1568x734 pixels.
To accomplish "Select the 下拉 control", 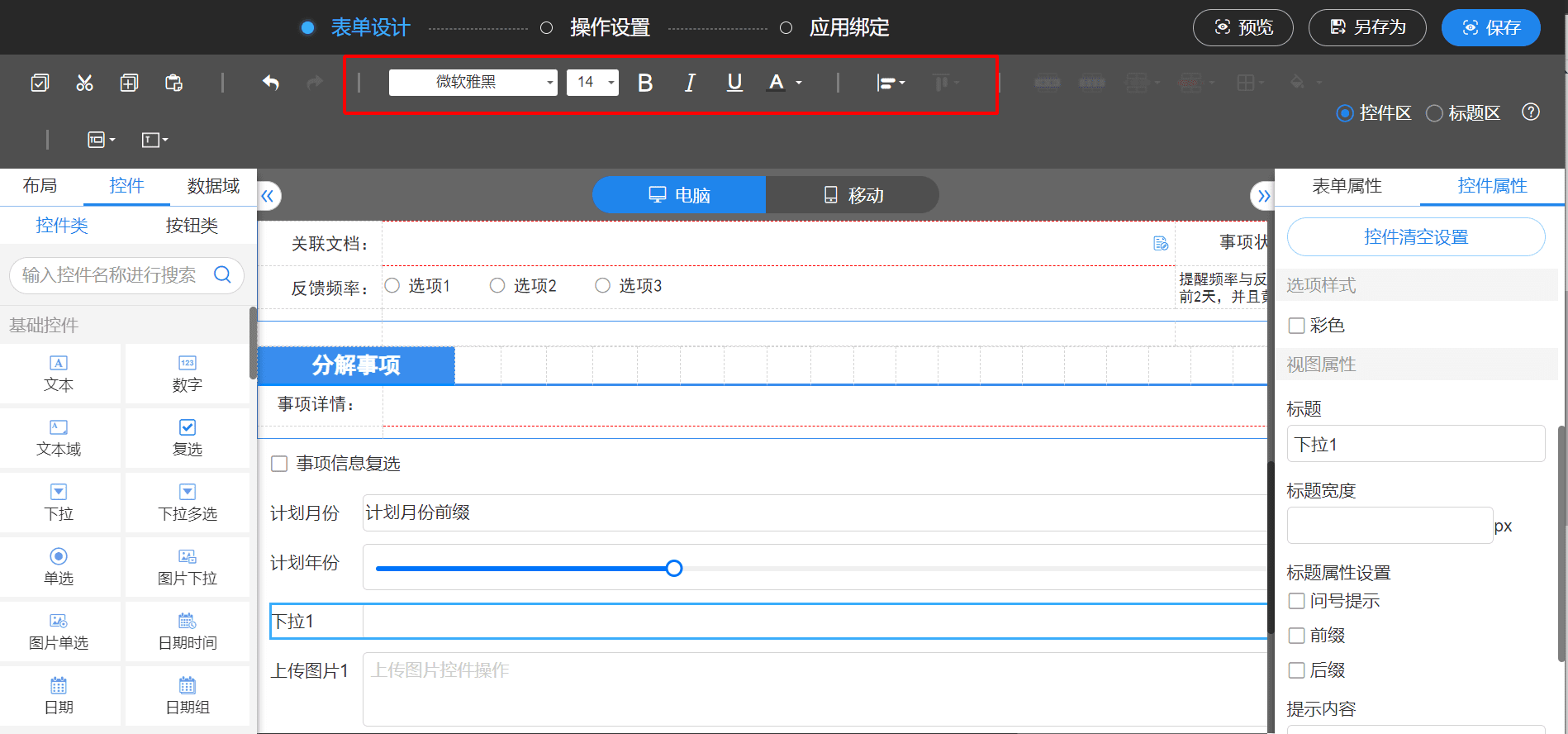I will point(59,503).
